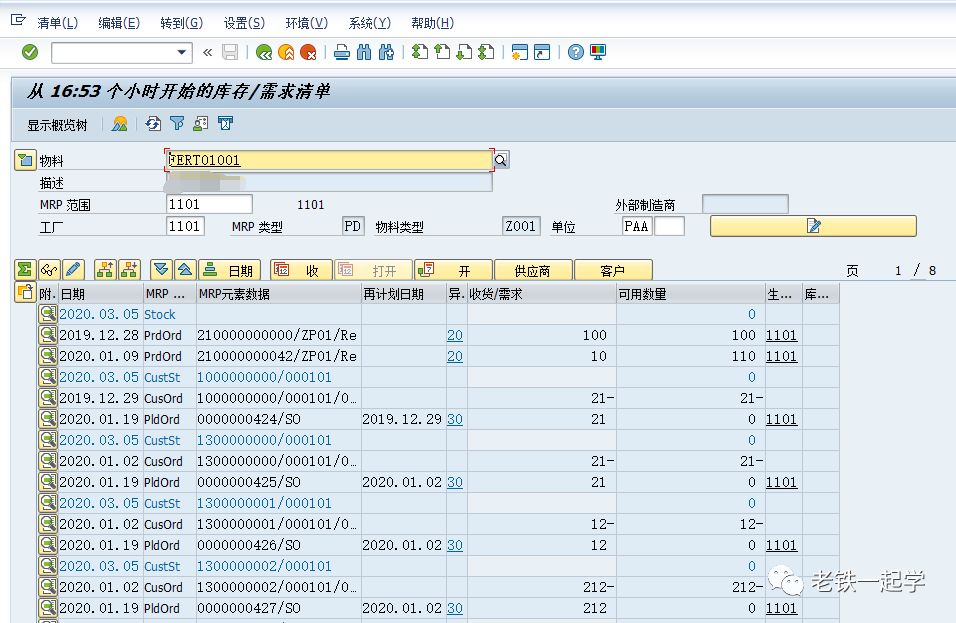Image resolution: width=956 pixels, height=623 pixels.
Task: Click the 物料 material field containing FERT01001
Action: coord(329,160)
